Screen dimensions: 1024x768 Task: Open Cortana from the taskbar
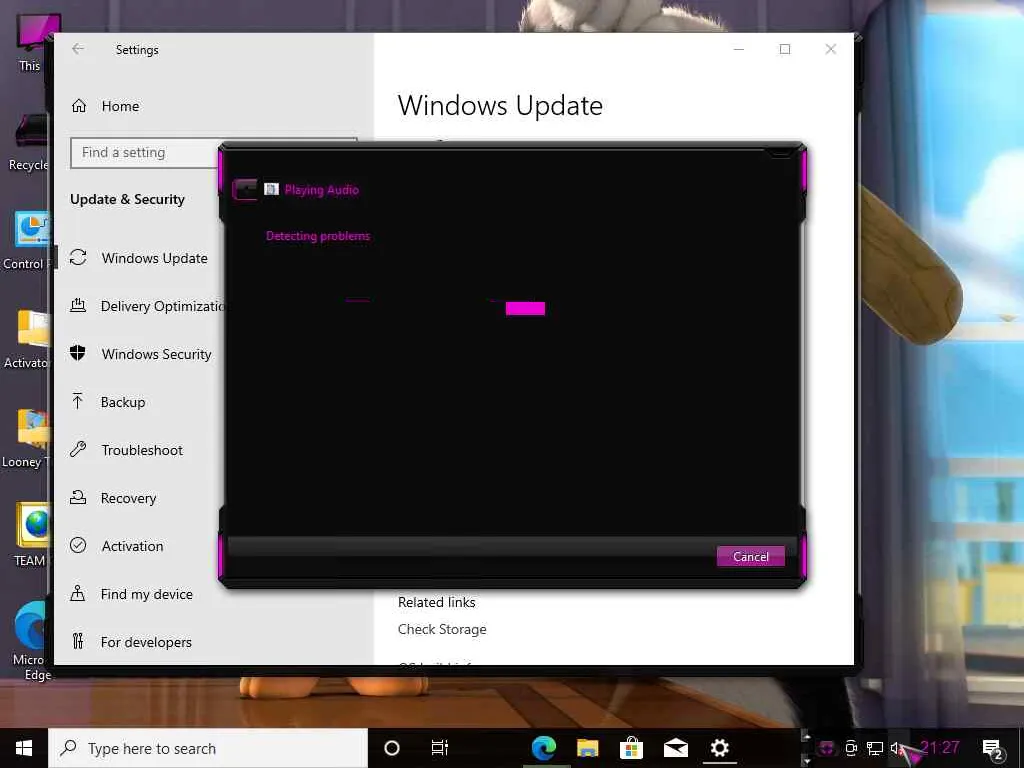392,748
